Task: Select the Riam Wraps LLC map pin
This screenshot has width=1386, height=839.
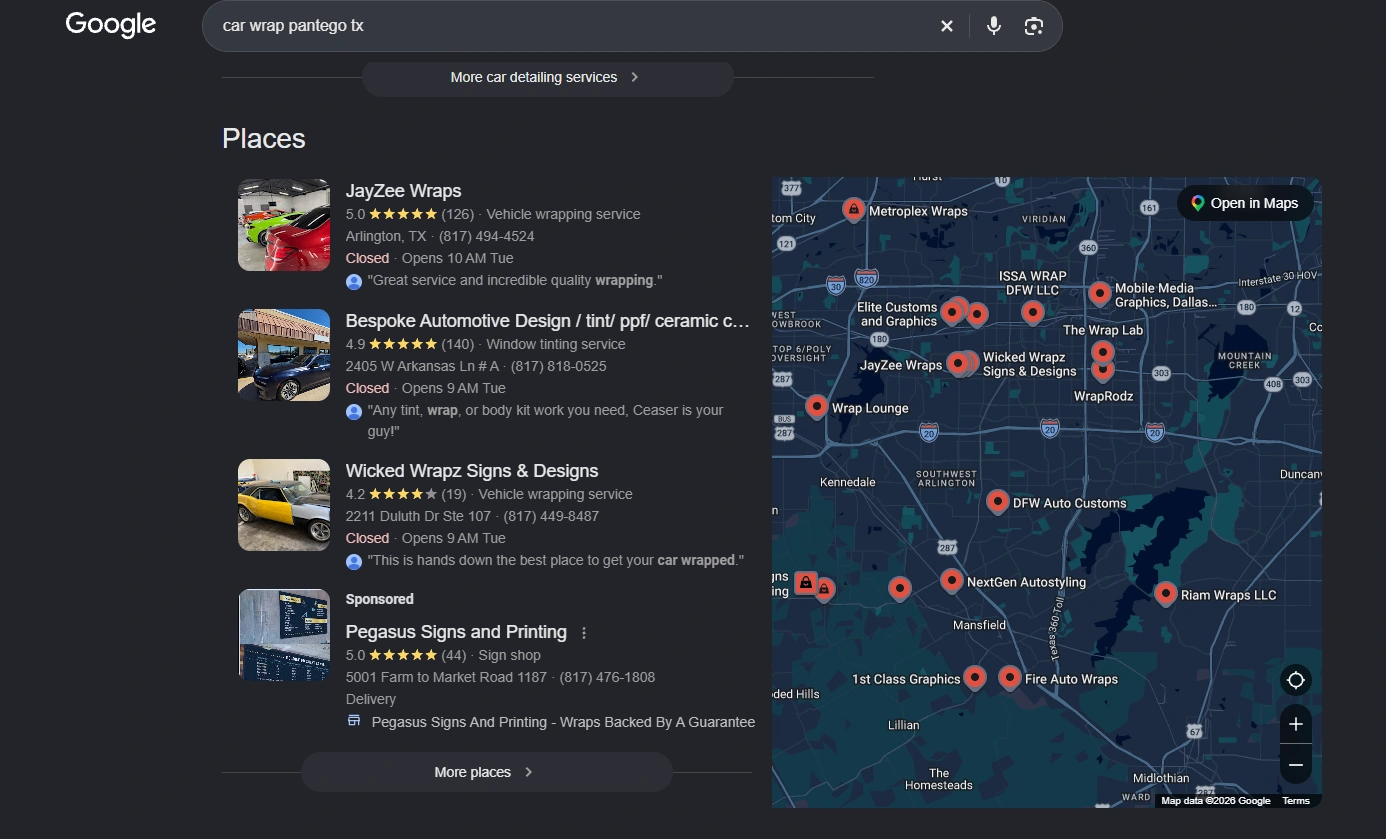Action: coord(1165,594)
